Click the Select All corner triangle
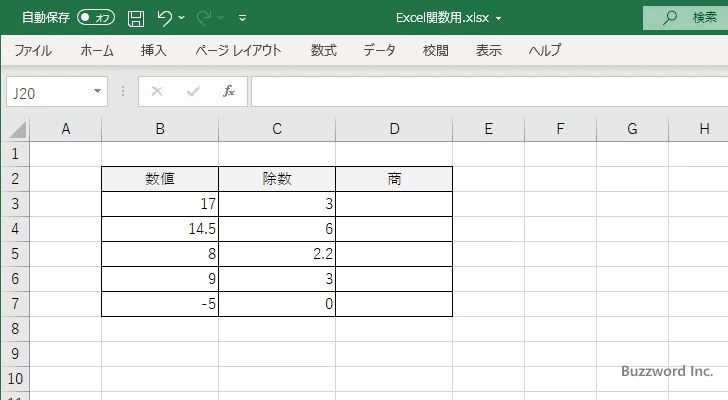The height and width of the screenshot is (400, 728). pos(17,129)
